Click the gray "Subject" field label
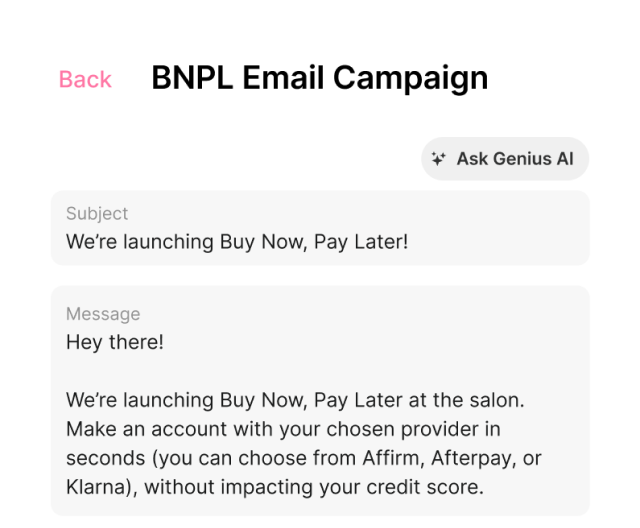 97,213
